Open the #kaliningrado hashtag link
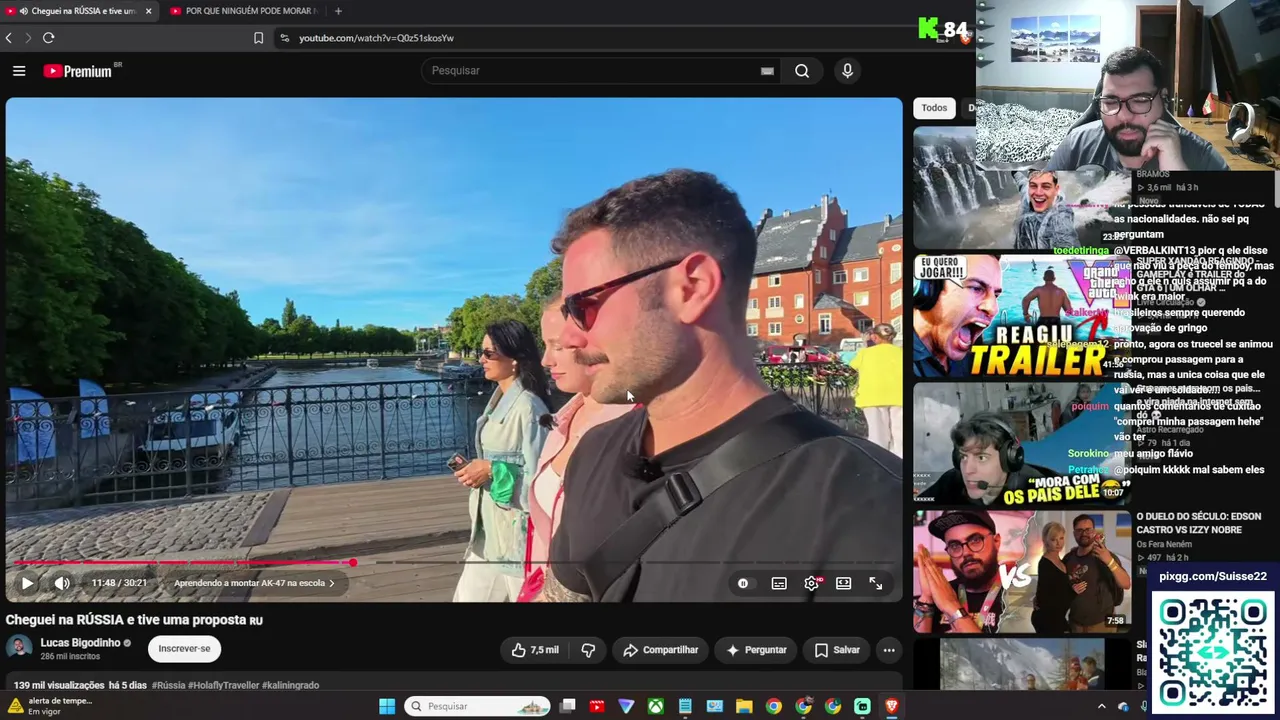This screenshot has width=1280, height=720. click(290, 685)
